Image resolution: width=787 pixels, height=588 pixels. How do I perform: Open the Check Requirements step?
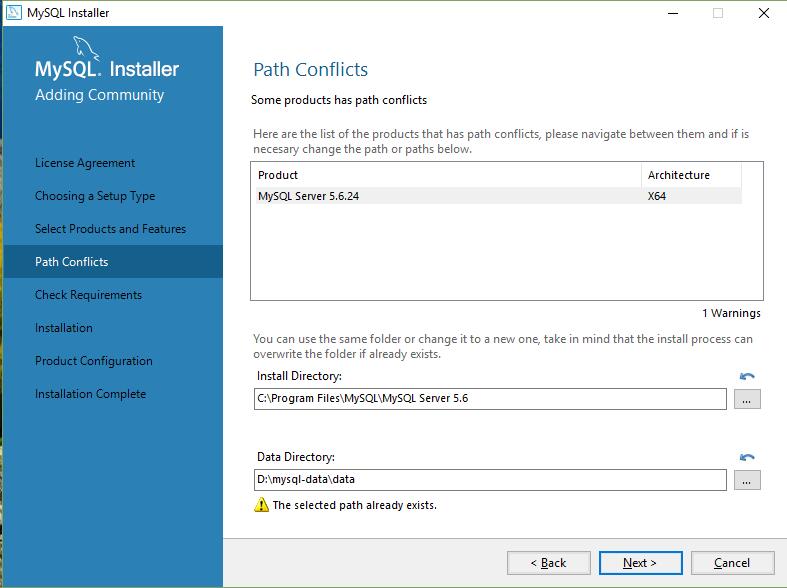click(x=88, y=295)
